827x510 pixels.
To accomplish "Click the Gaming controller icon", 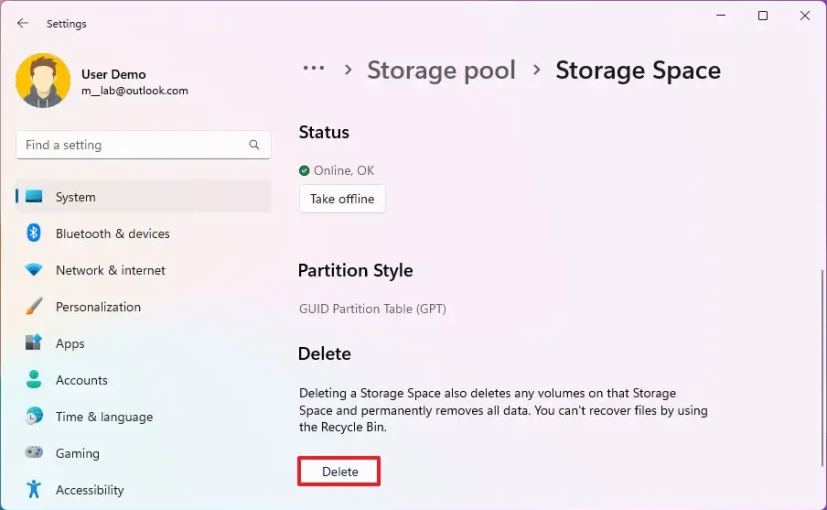I will coord(34,453).
